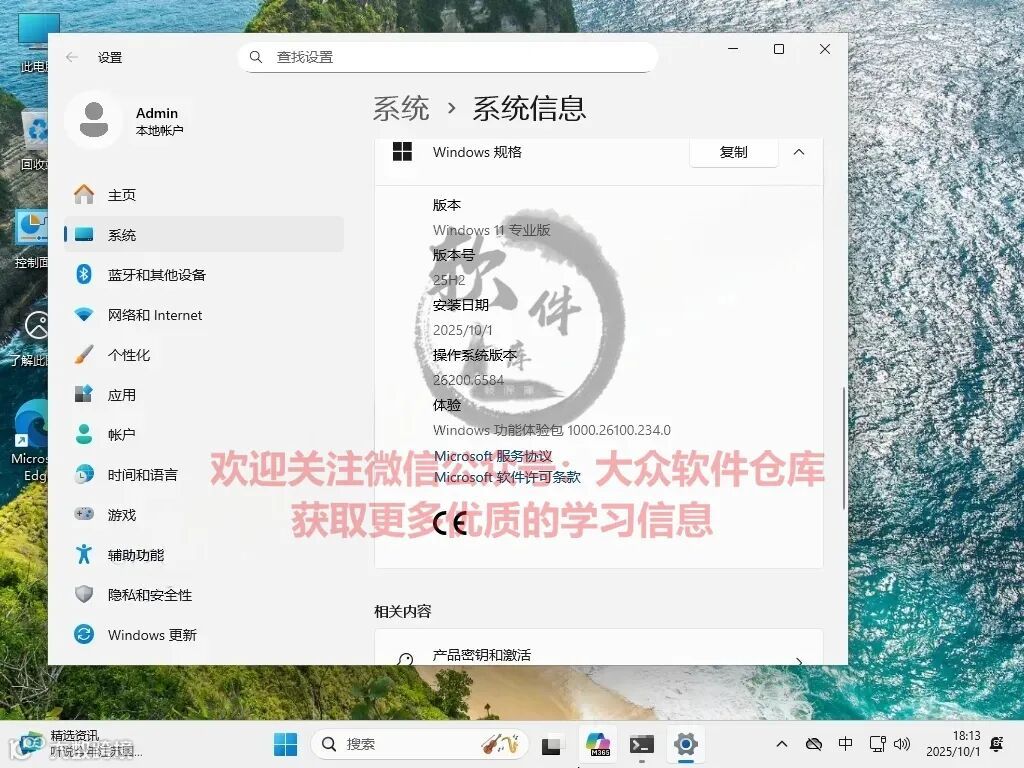This screenshot has height=768, width=1024.
Task: Open 蓝牙和其他设备 Bluetooth icon
Action: click(x=84, y=274)
